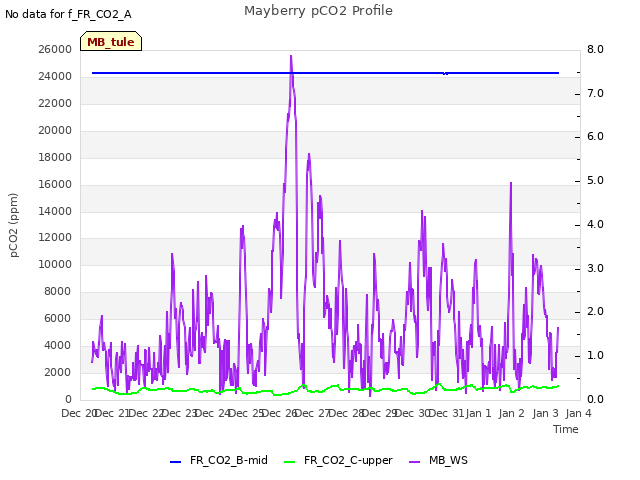Click the blue FR_CO2_B-mid legend swatch
Image resolution: width=640 pixels, height=480 pixels.
click(x=175, y=462)
